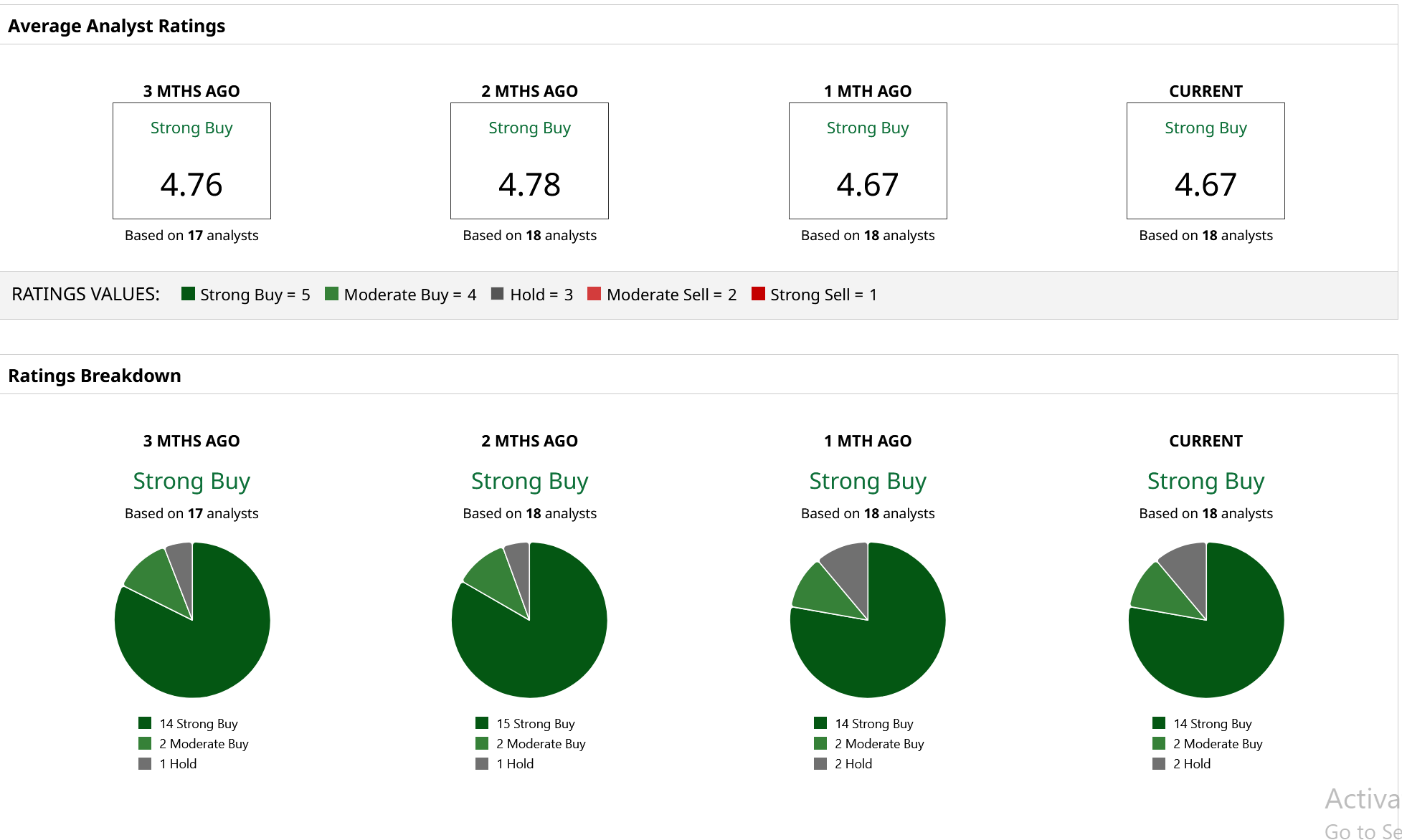Click 2 Moderate Buy icon under 1 MTH AGO
1402x840 pixels.
pos(820,743)
